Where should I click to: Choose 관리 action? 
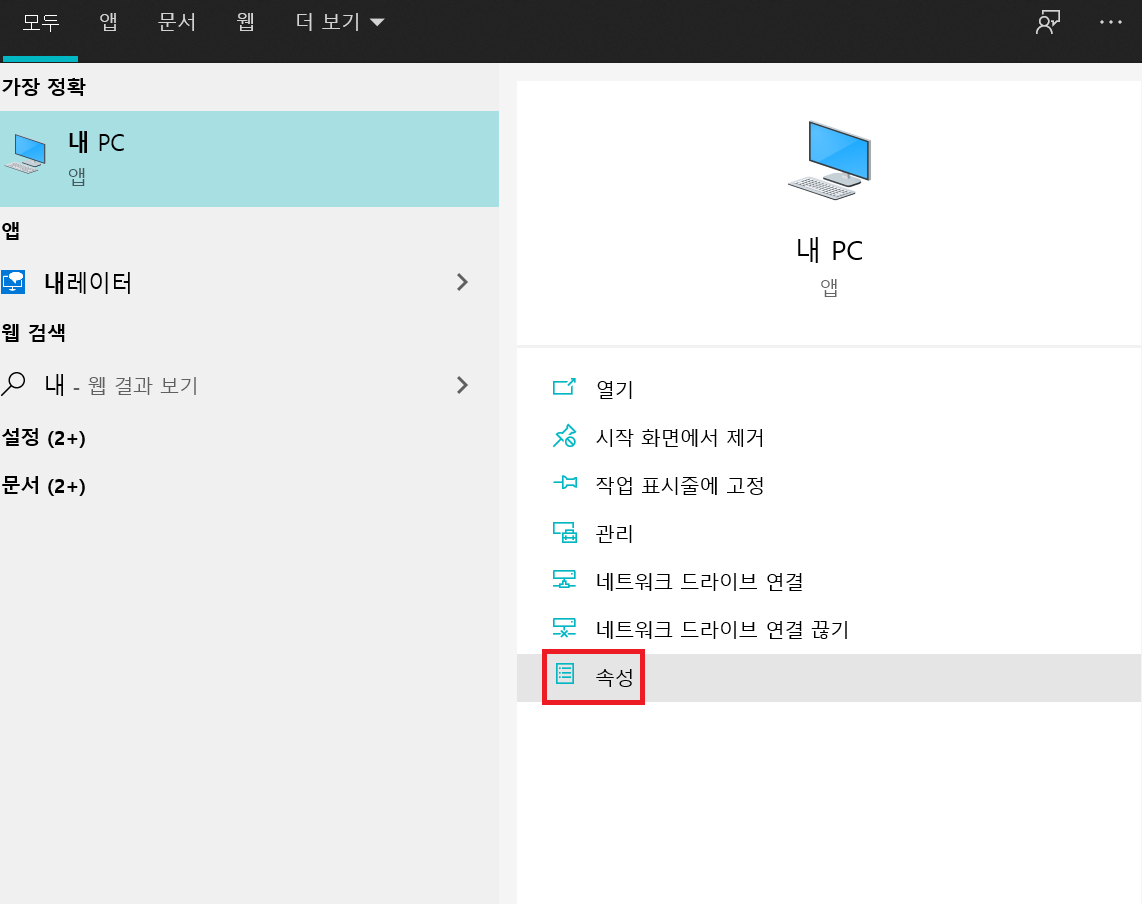[829, 533]
